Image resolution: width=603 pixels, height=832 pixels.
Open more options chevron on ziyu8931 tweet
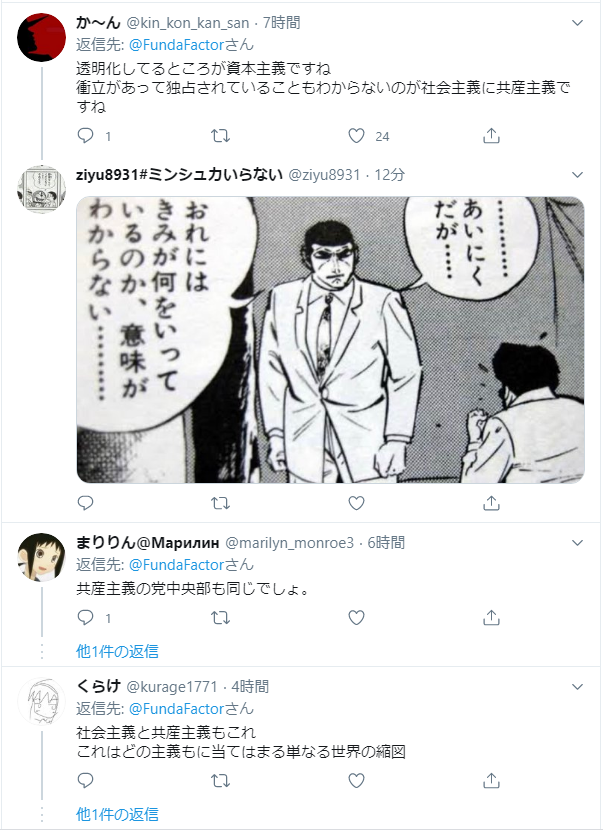(x=578, y=175)
